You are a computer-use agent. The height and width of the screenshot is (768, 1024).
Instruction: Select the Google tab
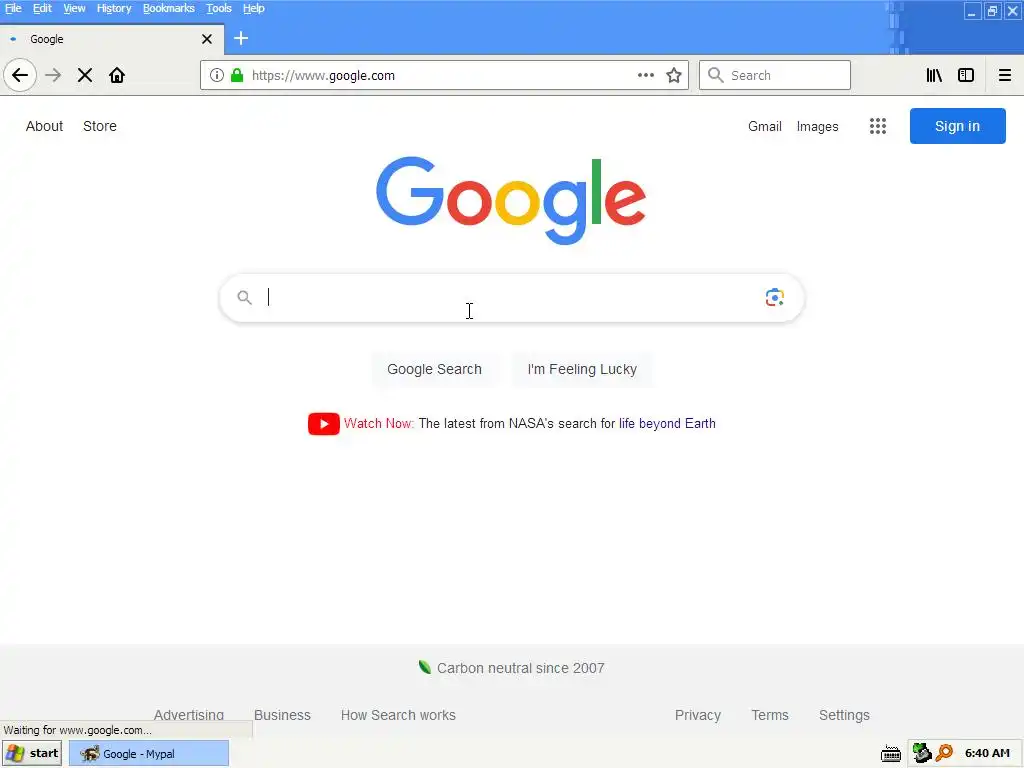(111, 39)
